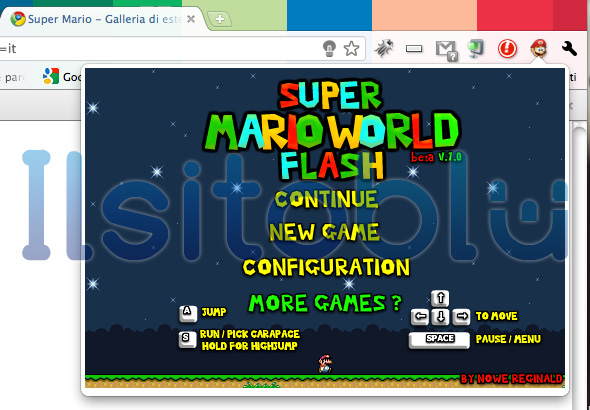Click inside the URL address field

point(158,49)
